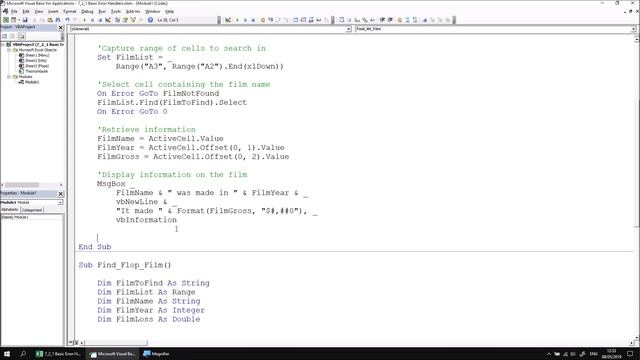This screenshot has height=360, width=640.
Task: Click the blue Help question-mark icon
Action: pyautogui.click(x=150, y=20)
